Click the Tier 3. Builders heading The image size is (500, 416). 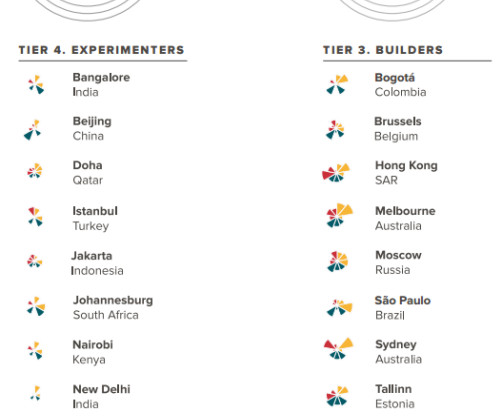tap(383, 50)
